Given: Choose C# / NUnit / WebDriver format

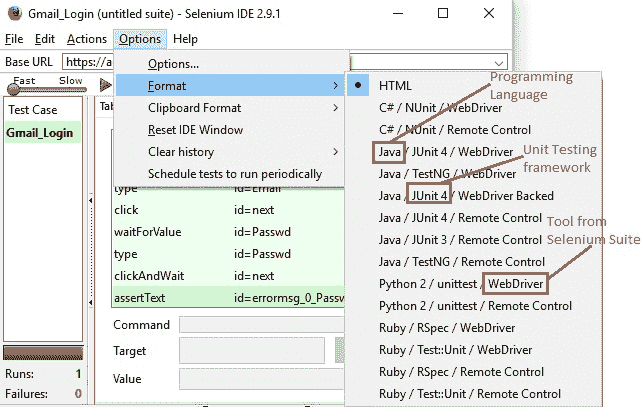Looking at the screenshot, I should pos(440,108).
